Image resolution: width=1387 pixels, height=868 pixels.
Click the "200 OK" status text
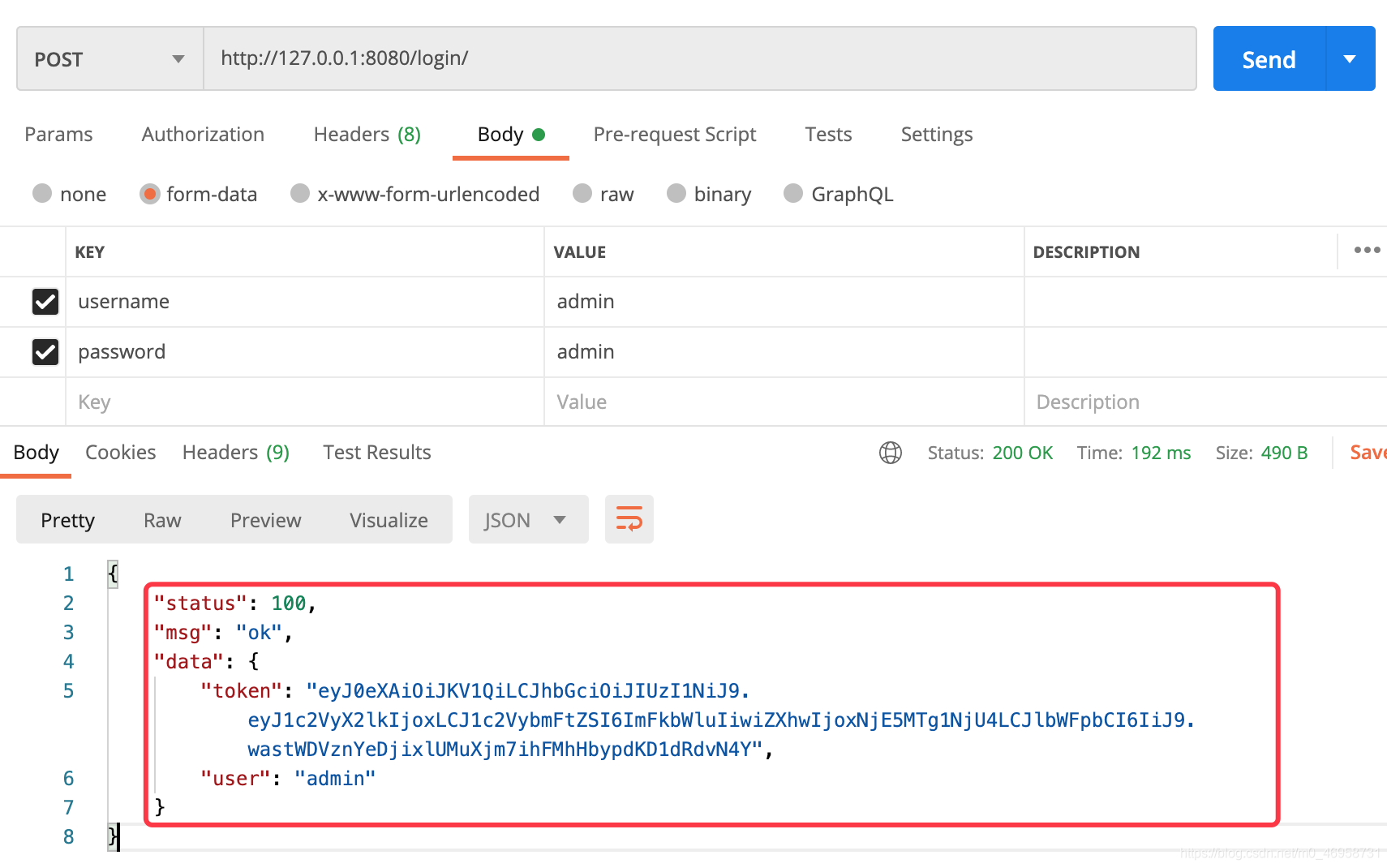pyautogui.click(x=1022, y=453)
